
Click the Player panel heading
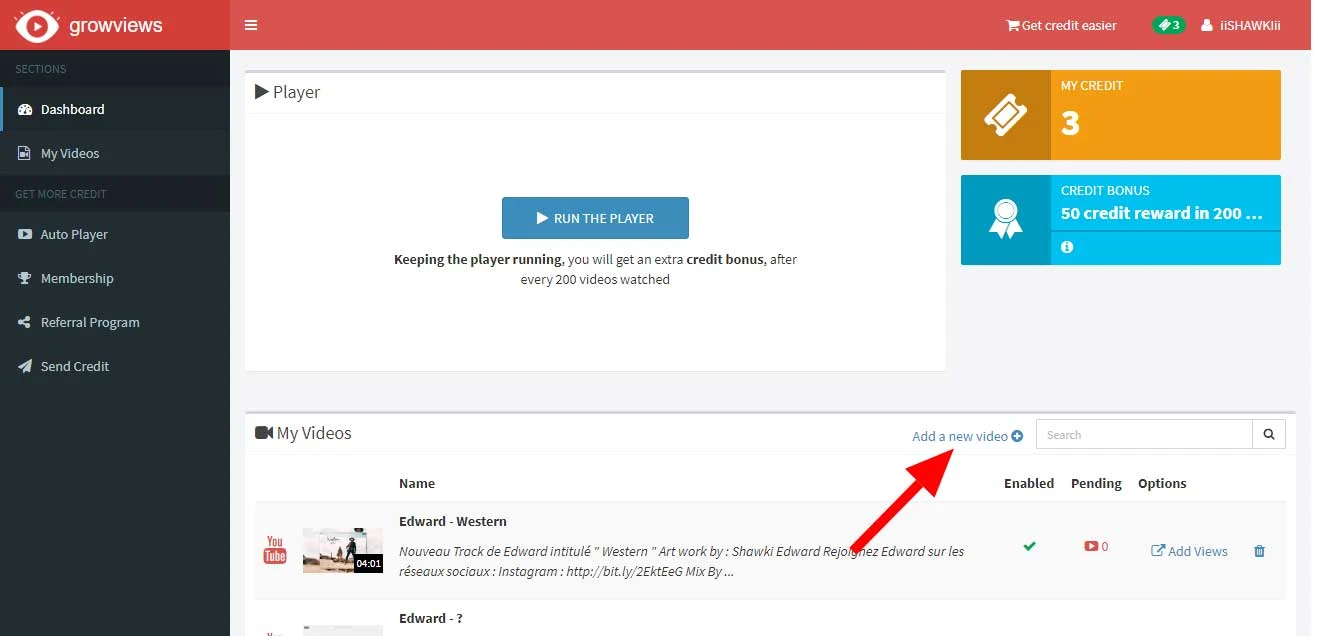click(288, 92)
